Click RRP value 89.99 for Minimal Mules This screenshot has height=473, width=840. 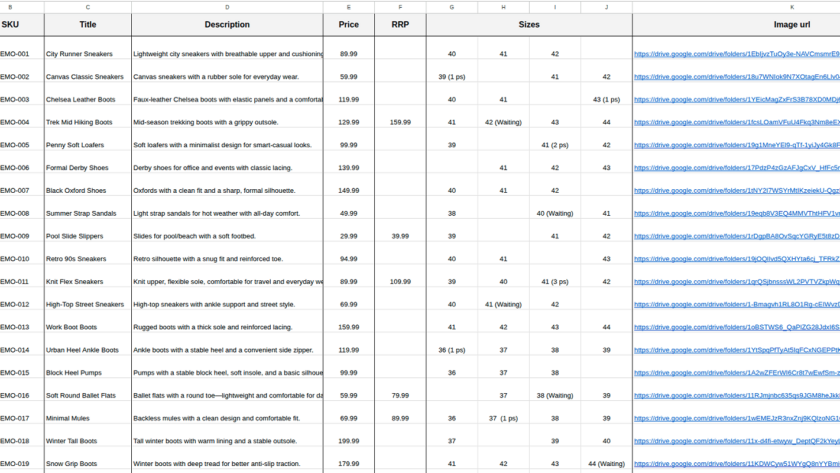click(x=400, y=418)
